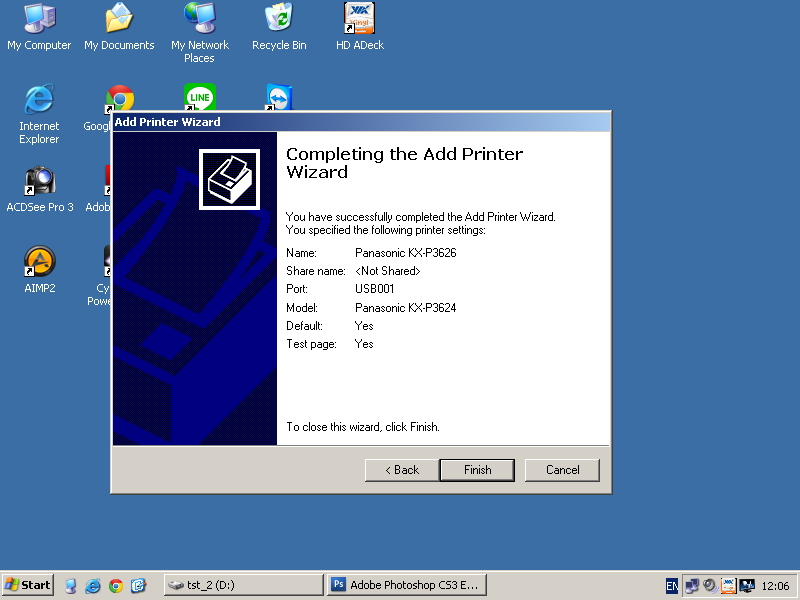
Task: Select the HD ADeck desktop shortcut
Action: pyautogui.click(x=360, y=28)
